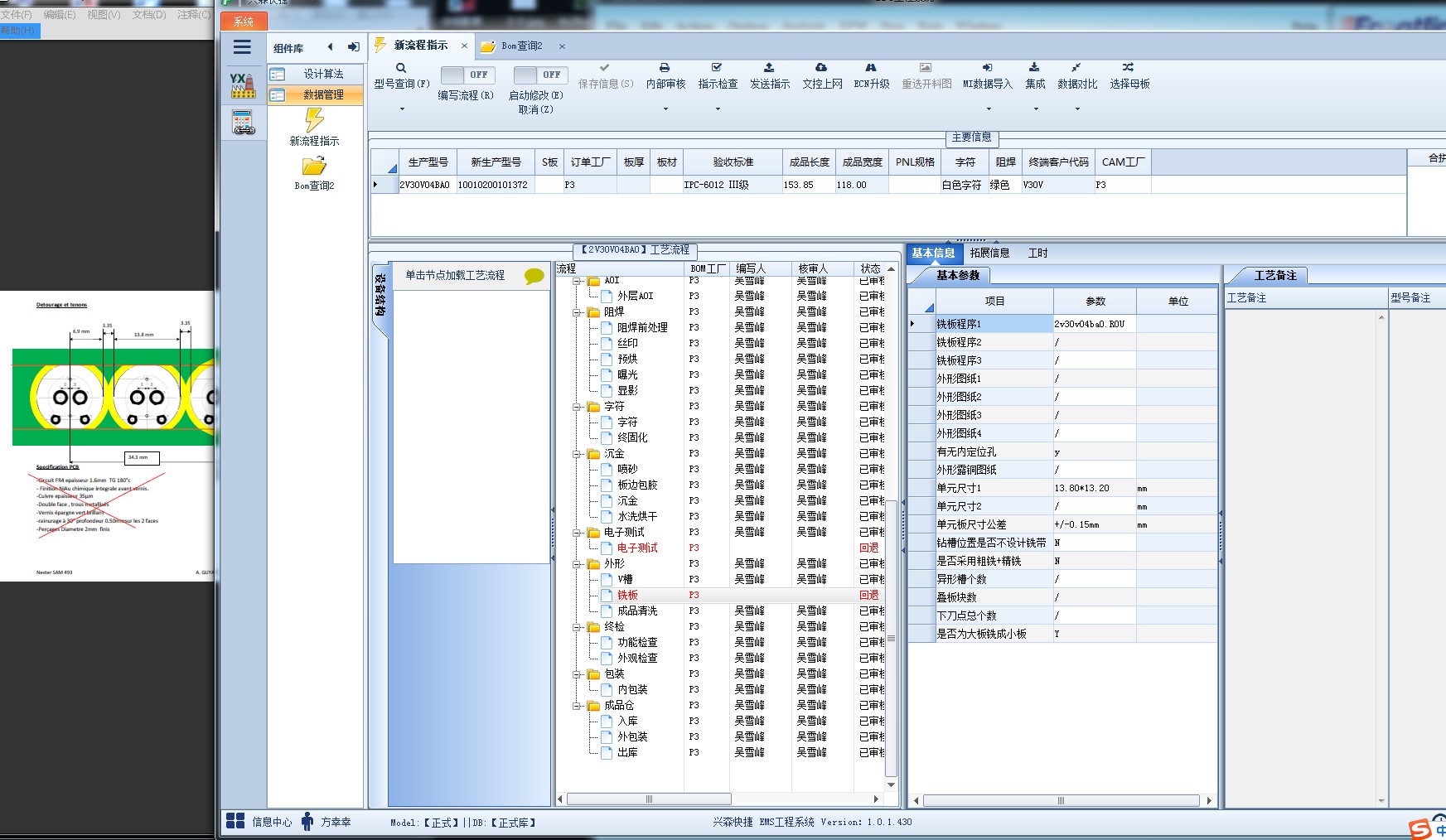The image size is (1446, 840).
Task: Open 信息中心 grid icon in status bar
Action: 235,821
